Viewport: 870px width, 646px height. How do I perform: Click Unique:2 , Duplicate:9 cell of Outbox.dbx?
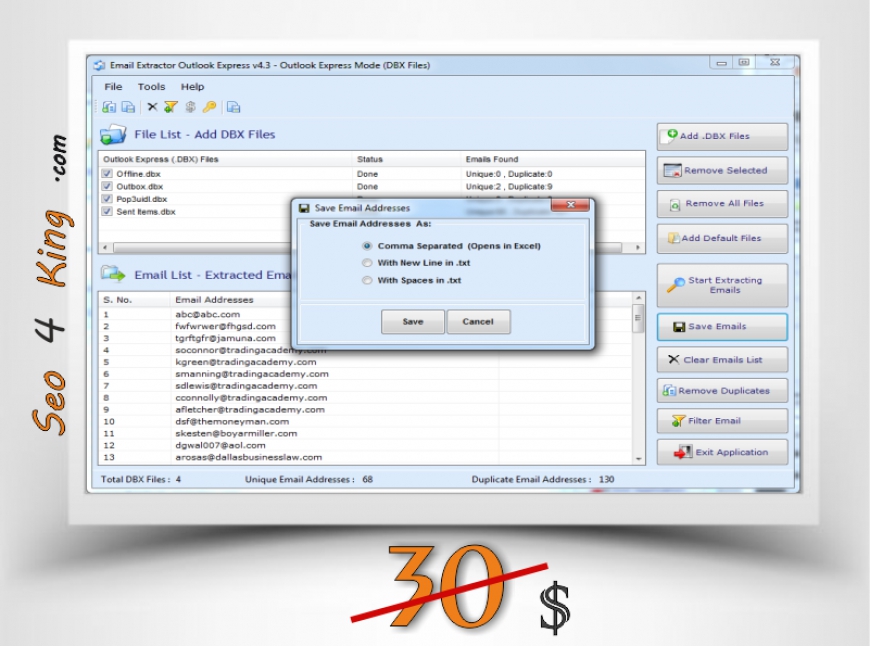pos(509,186)
